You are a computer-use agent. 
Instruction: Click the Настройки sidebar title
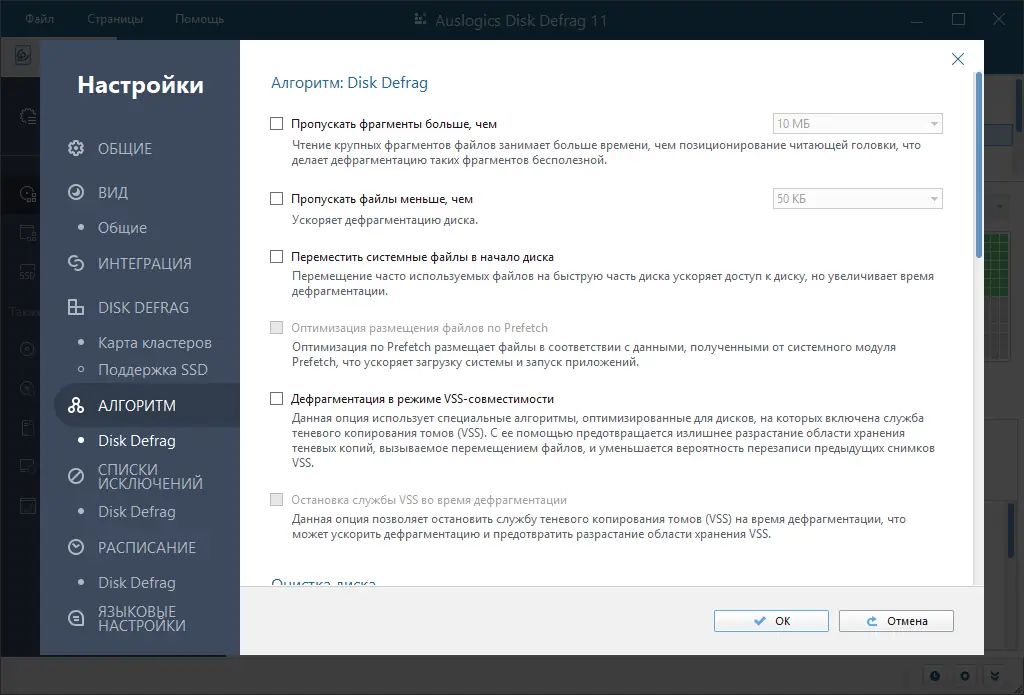click(x=140, y=85)
